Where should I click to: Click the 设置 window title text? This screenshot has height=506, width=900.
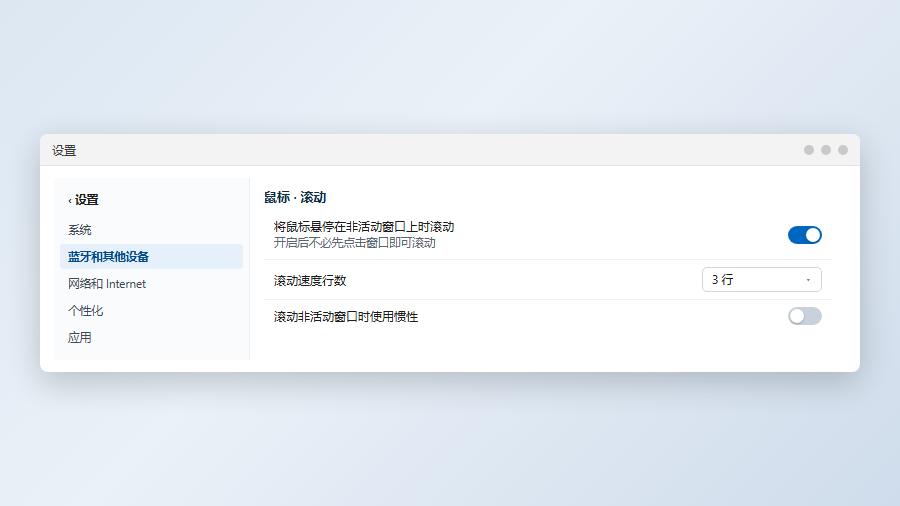(x=64, y=150)
